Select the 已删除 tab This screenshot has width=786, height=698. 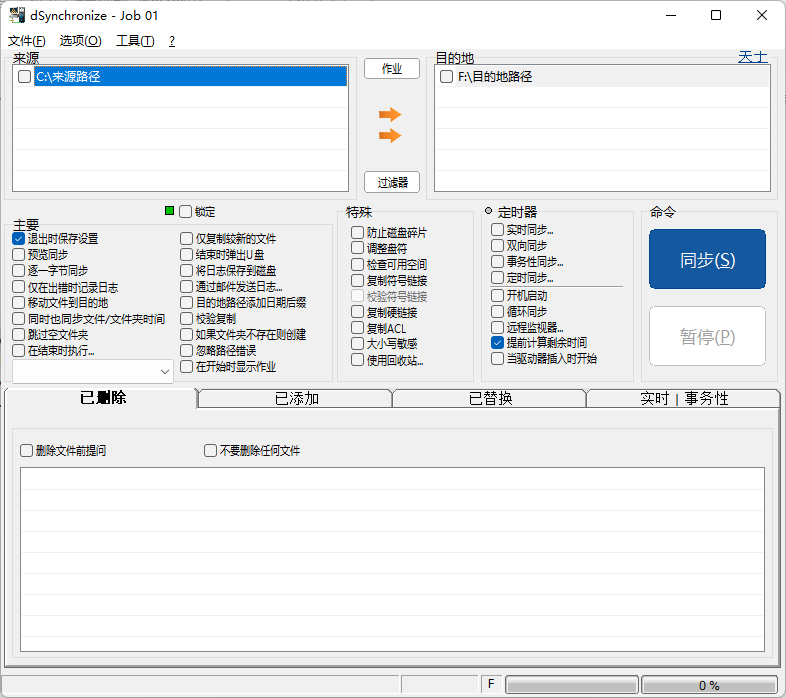tap(102, 398)
